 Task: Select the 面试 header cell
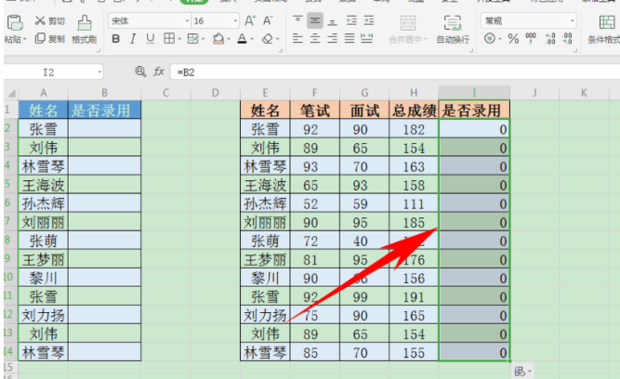[x=364, y=110]
